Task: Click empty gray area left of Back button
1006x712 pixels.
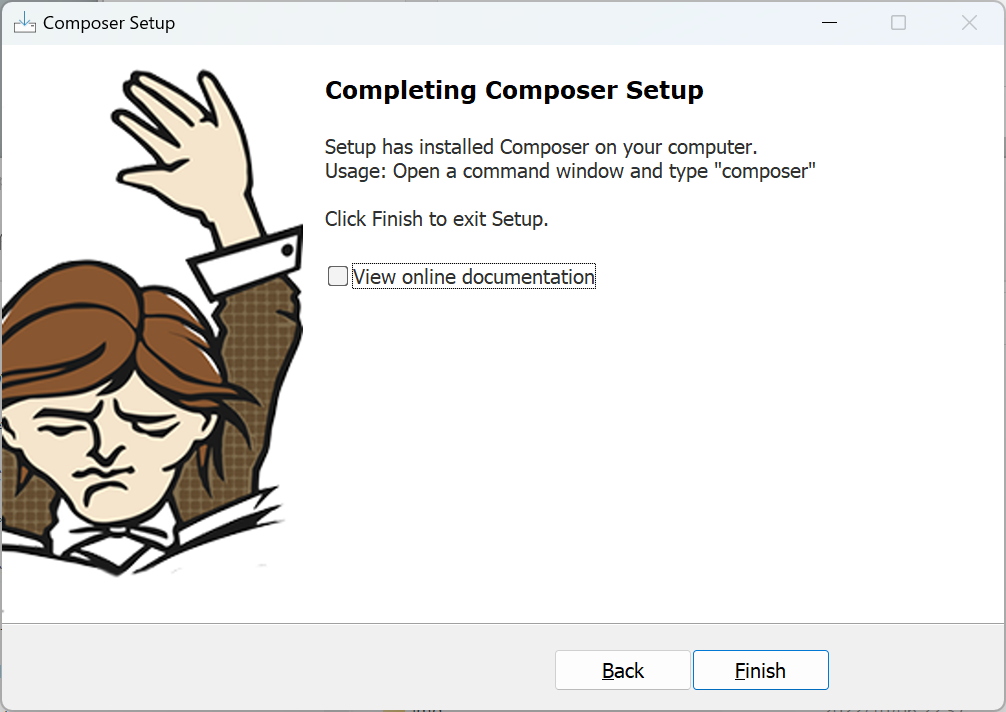Action: pos(276,669)
